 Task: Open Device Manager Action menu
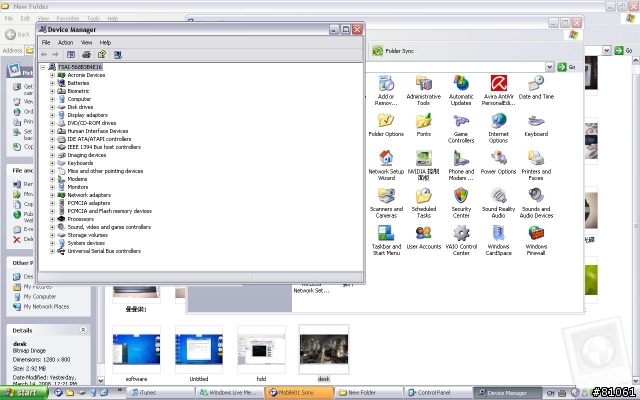65,42
